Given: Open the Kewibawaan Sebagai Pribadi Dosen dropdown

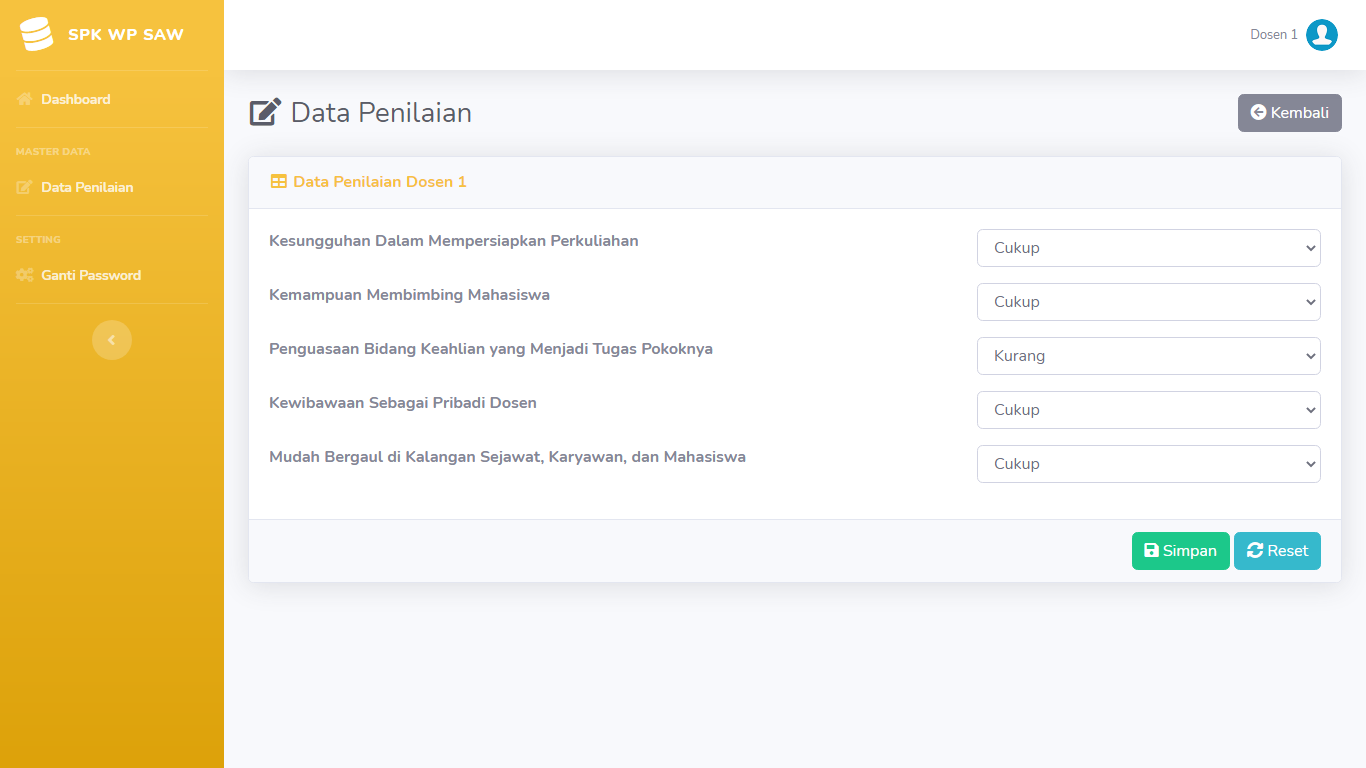Looking at the screenshot, I should [x=1148, y=409].
